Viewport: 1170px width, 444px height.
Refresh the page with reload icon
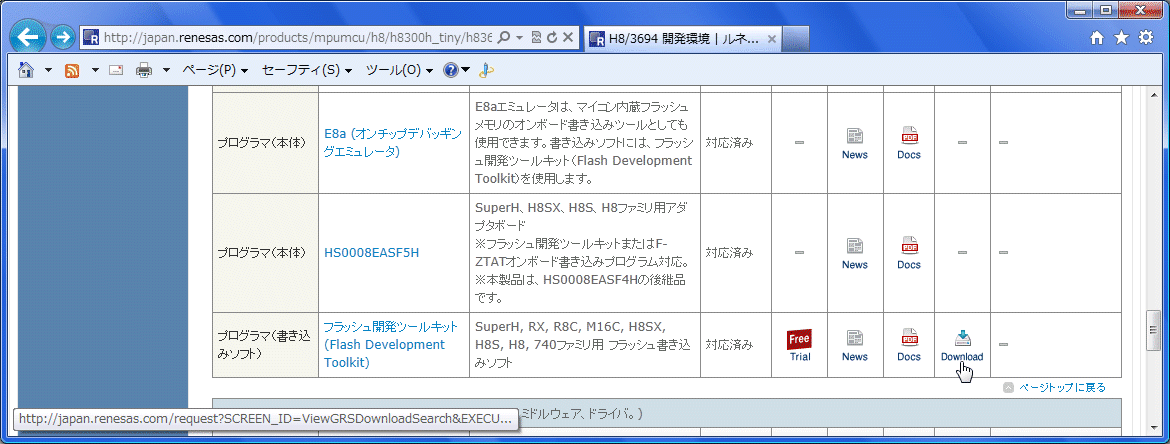pyautogui.click(x=552, y=37)
